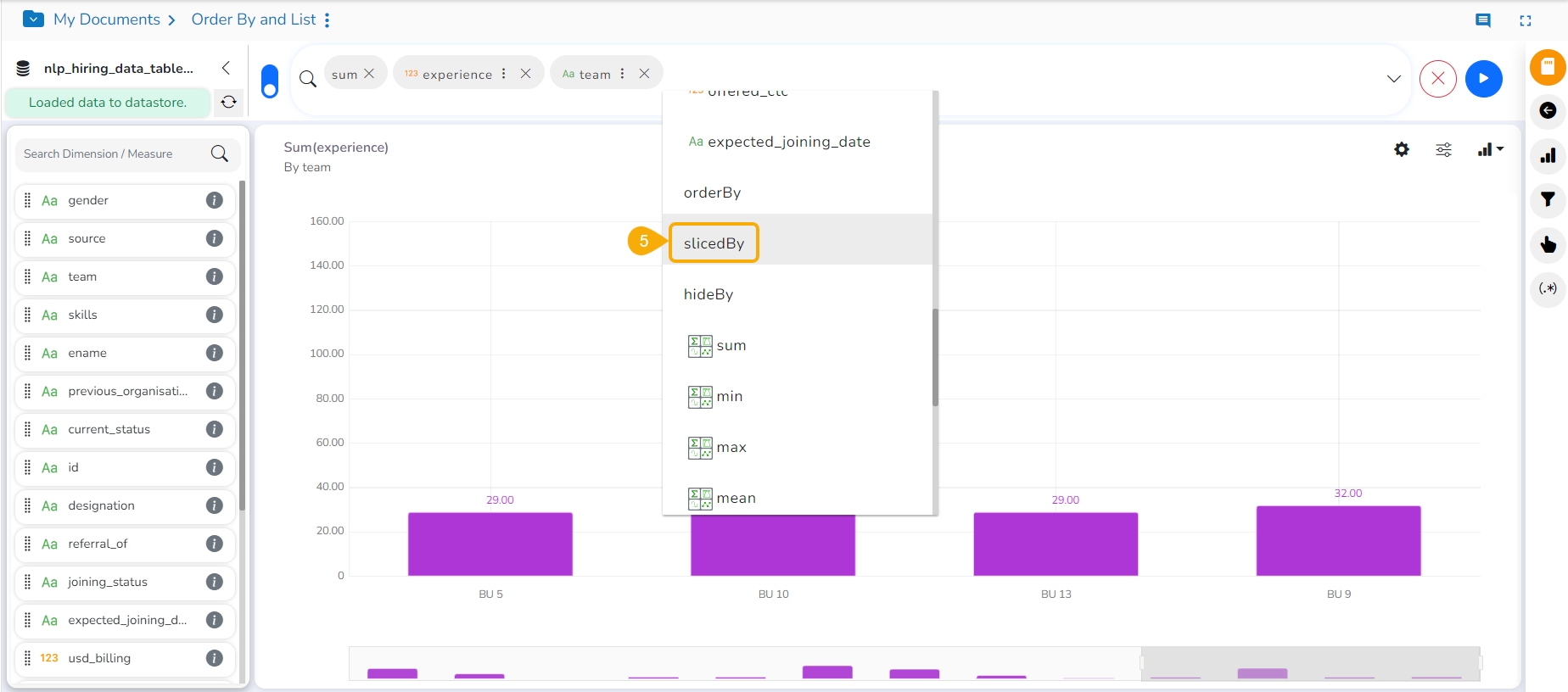Open chart settings gear icon
Viewport: 1568px width, 692px height.
1402,149
